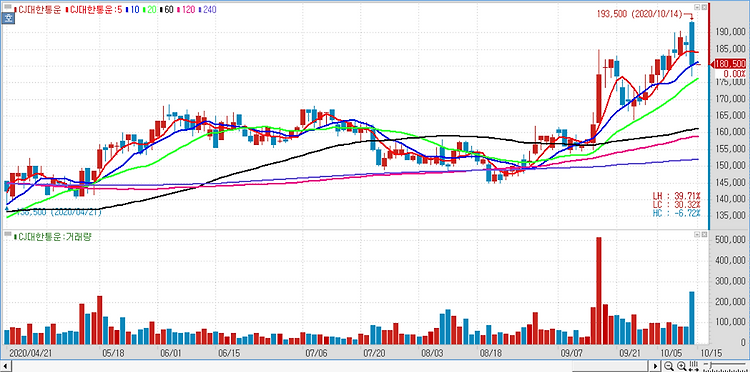Select the 240-day moving average legend
The width and height of the screenshot is (750, 372).
coord(209,9)
